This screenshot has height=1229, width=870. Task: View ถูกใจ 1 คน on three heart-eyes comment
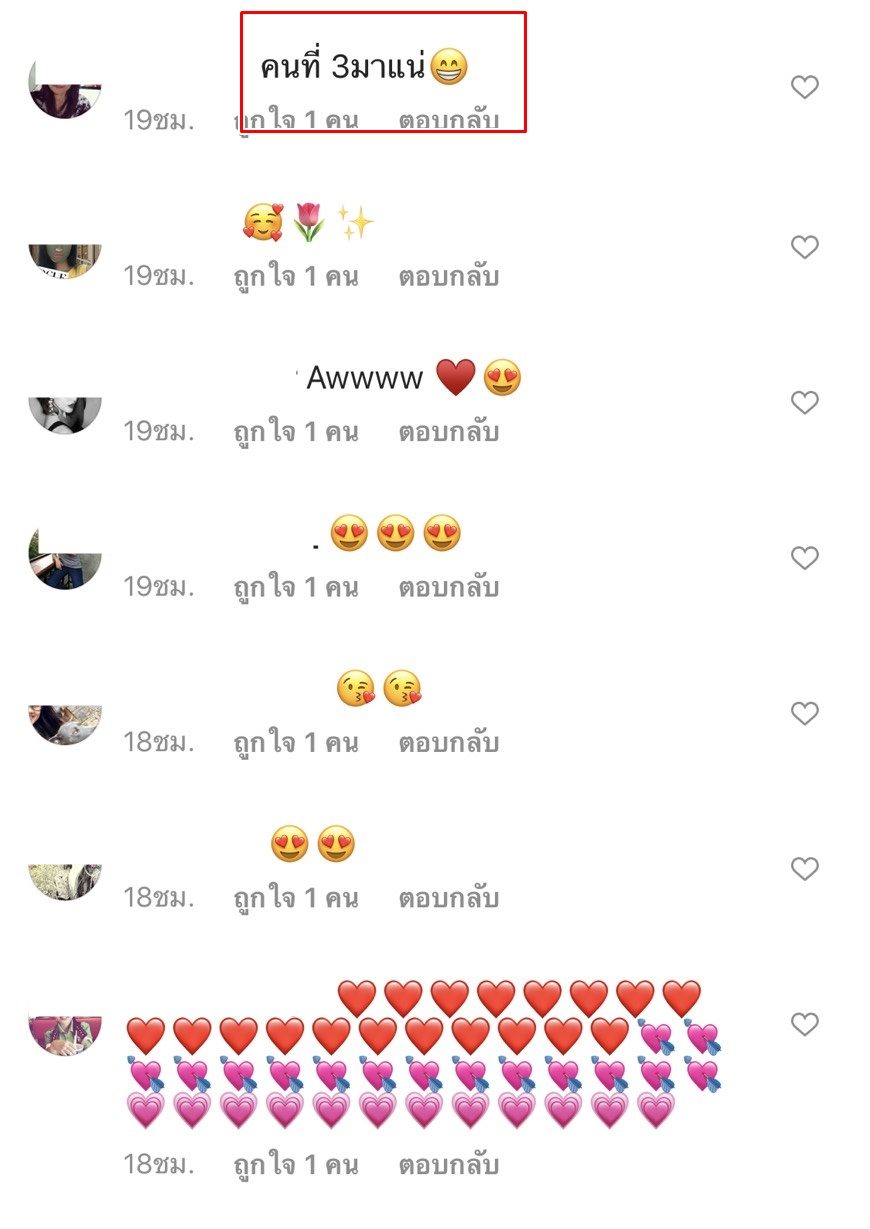(x=296, y=587)
